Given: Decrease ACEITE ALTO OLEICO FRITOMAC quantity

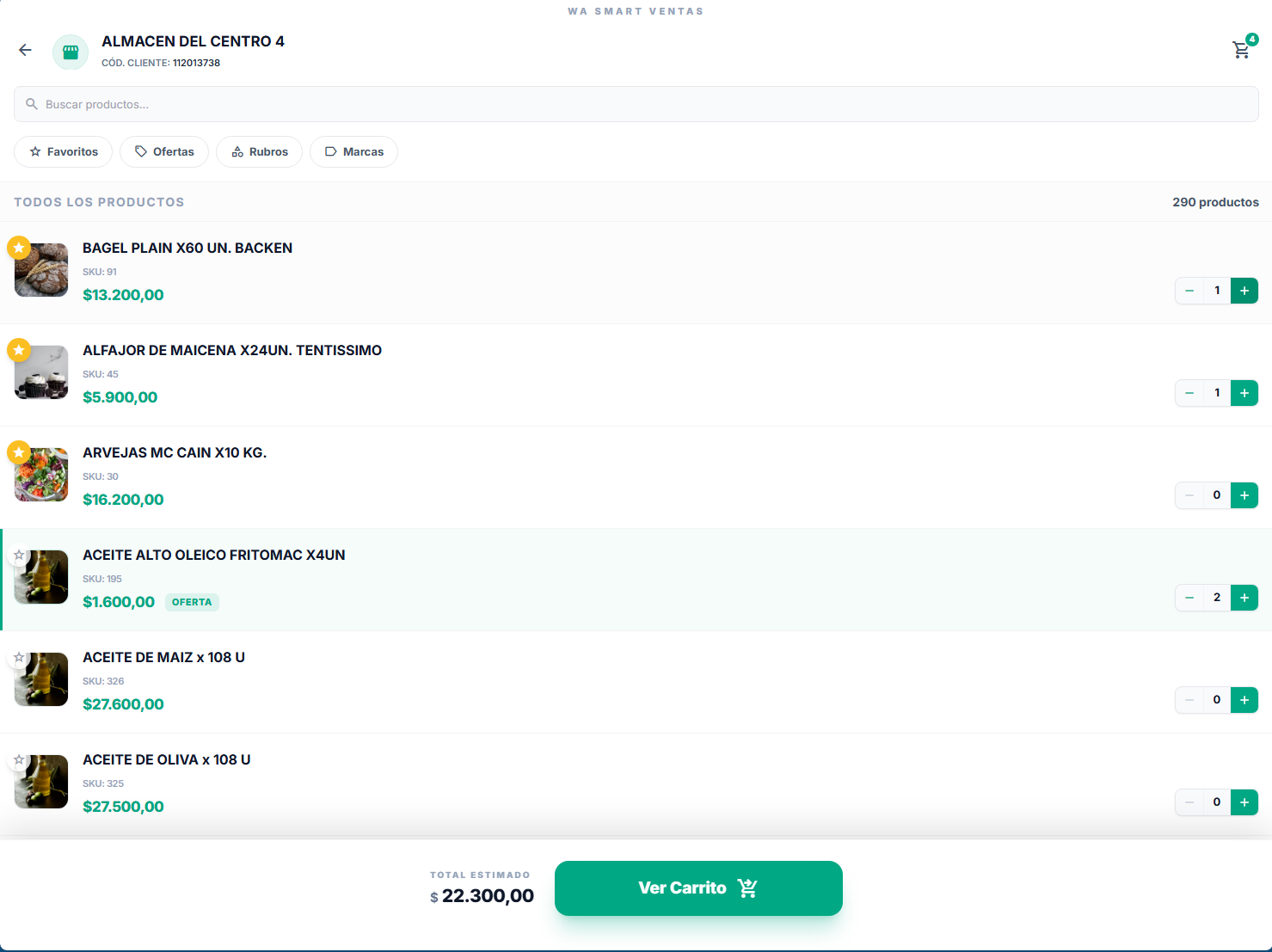Looking at the screenshot, I should [x=1189, y=598].
